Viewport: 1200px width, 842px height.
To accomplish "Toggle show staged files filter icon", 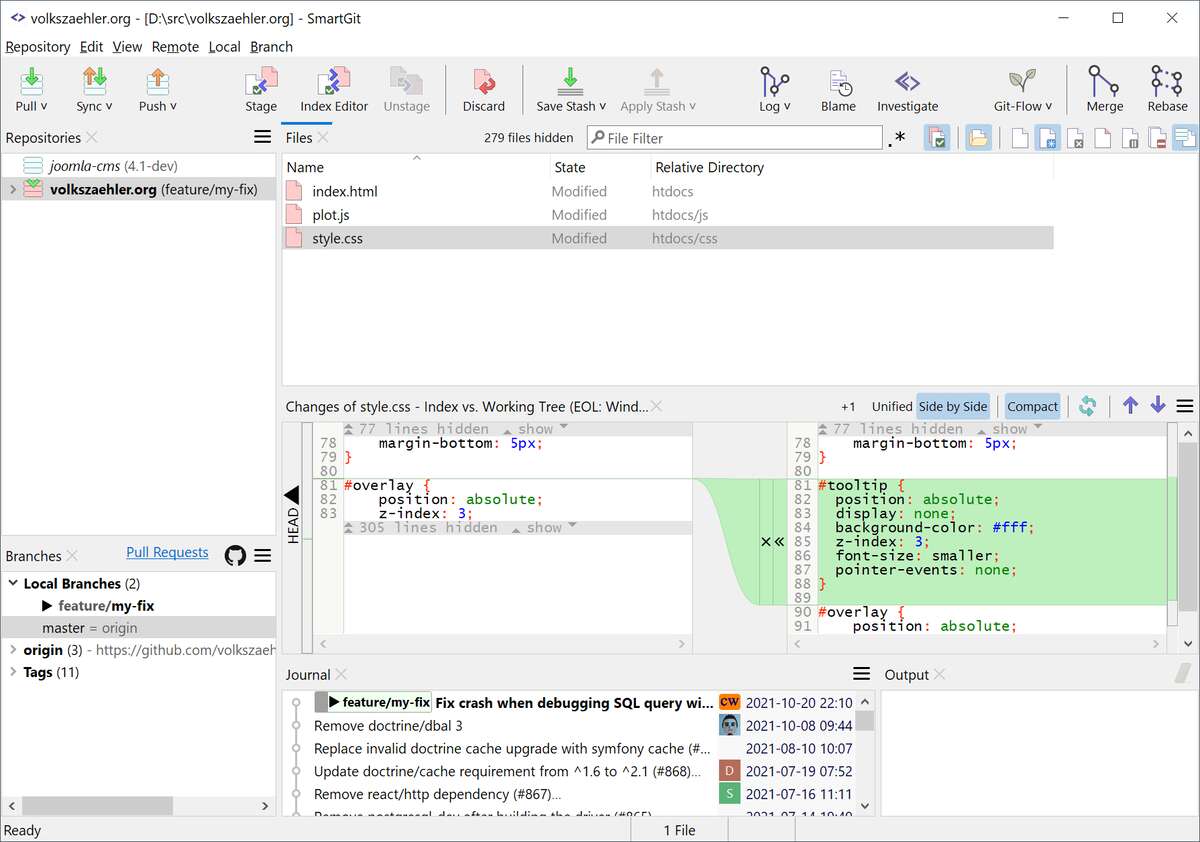I will 937,138.
